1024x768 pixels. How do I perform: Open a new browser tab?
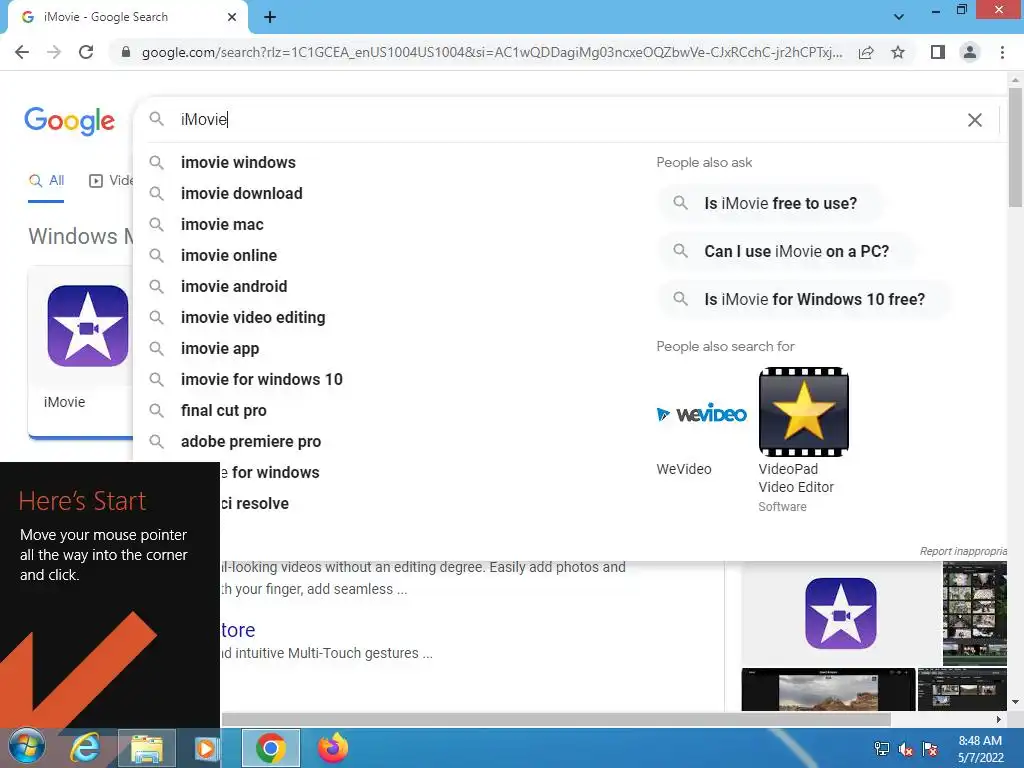point(270,17)
